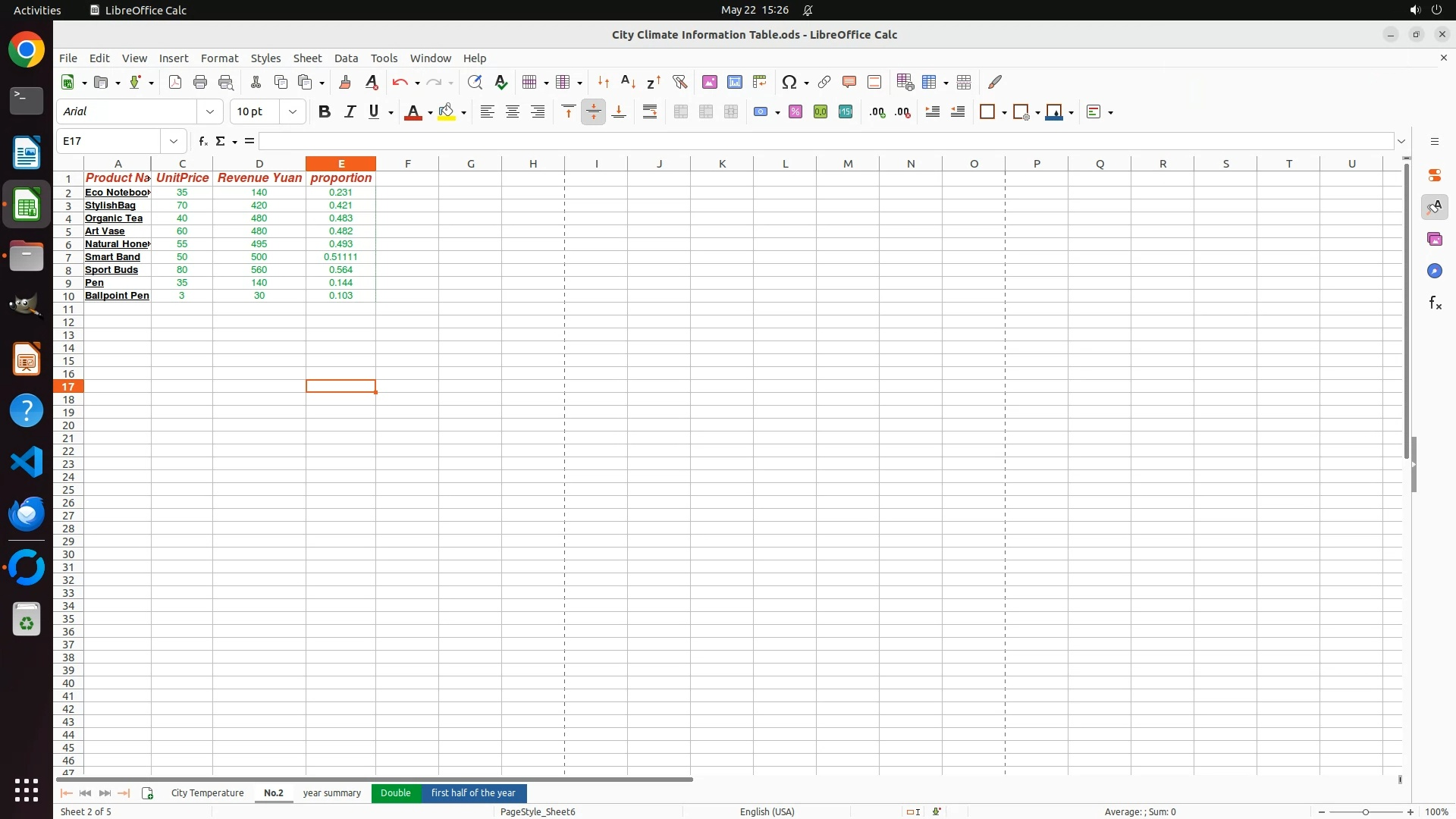Open the Data menu
This screenshot has width=1456, height=819.
[346, 58]
